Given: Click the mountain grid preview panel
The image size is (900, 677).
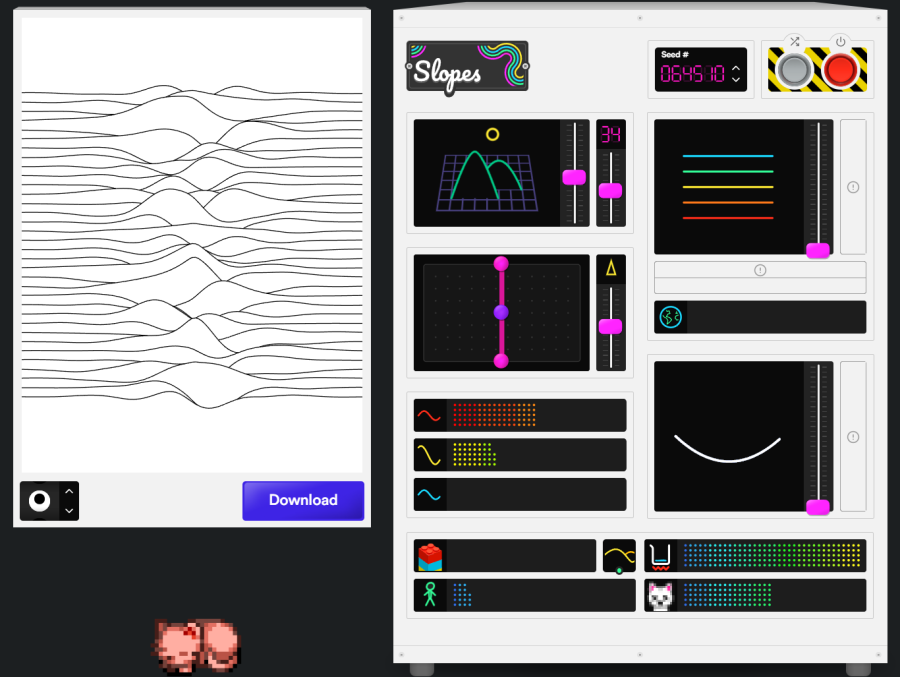Looking at the screenshot, I should [x=487, y=173].
